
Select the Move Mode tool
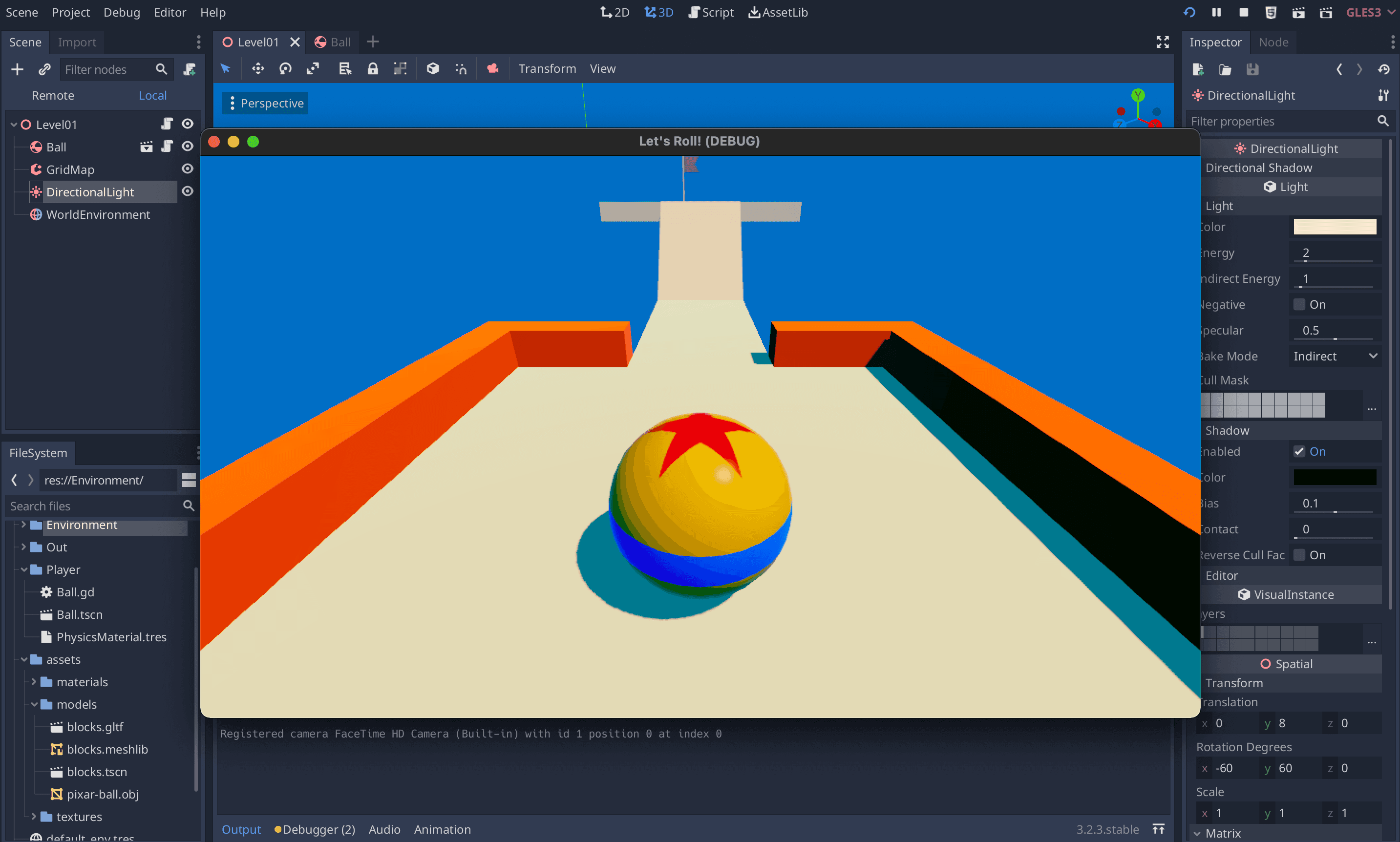(258, 69)
